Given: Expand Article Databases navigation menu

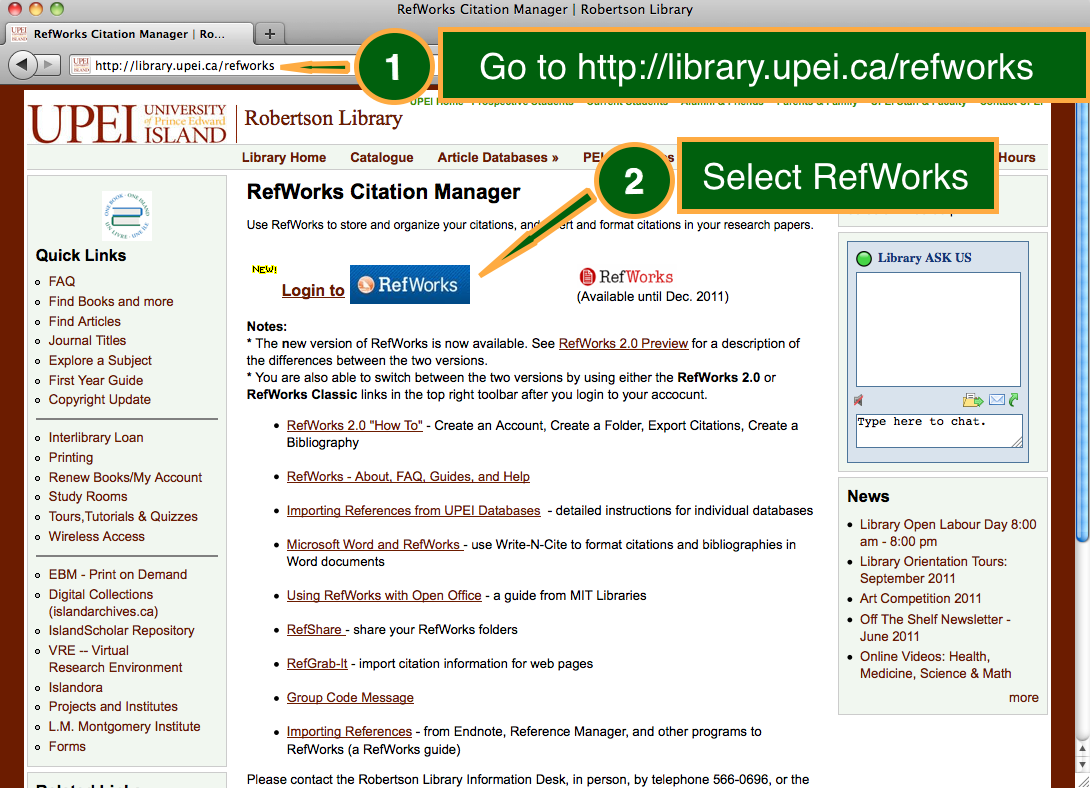Looking at the screenshot, I should (x=498, y=158).
